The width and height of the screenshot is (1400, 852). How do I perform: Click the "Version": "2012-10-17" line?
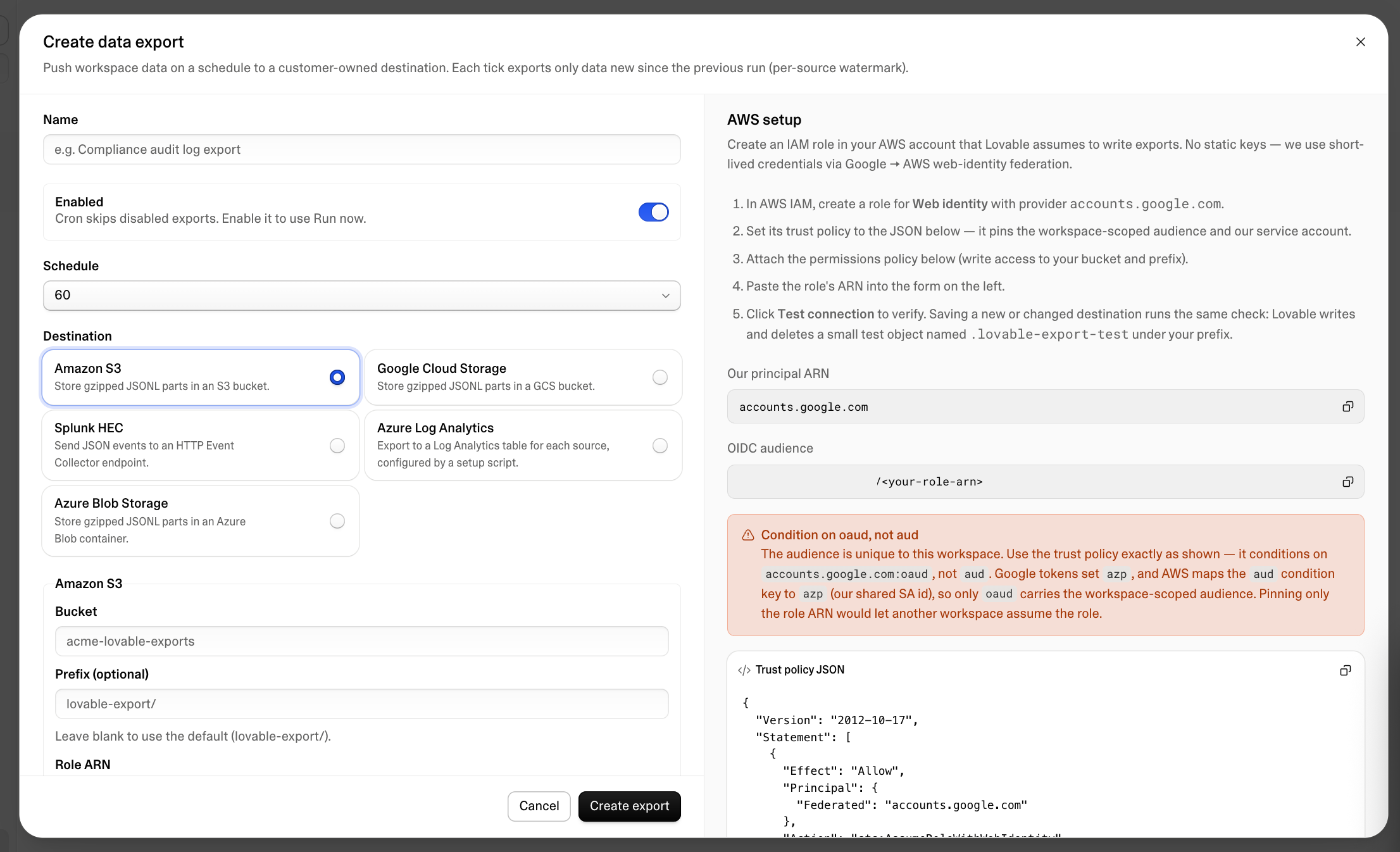(x=837, y=720)
